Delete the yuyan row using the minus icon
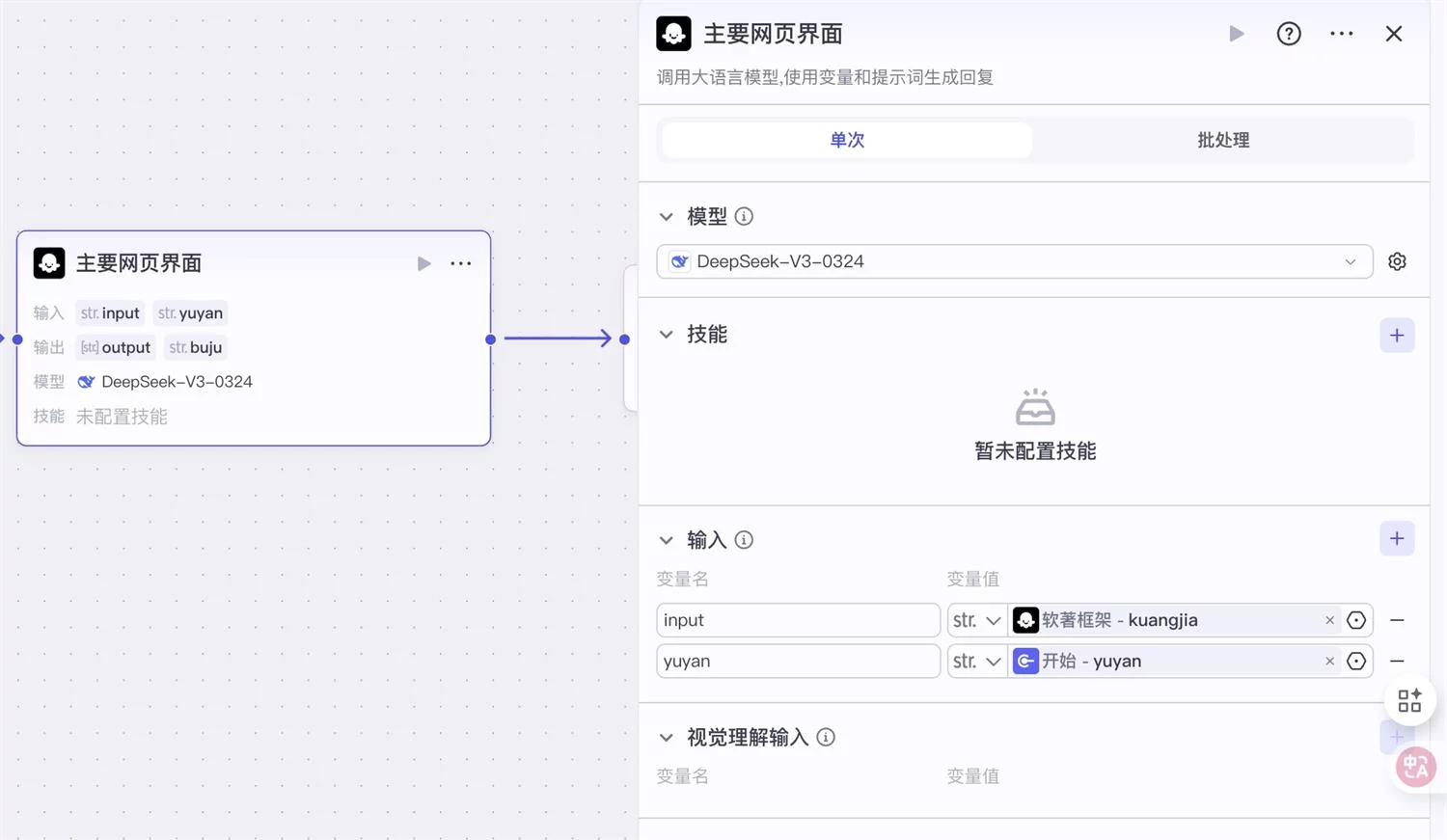 [x=1397, y=661]
